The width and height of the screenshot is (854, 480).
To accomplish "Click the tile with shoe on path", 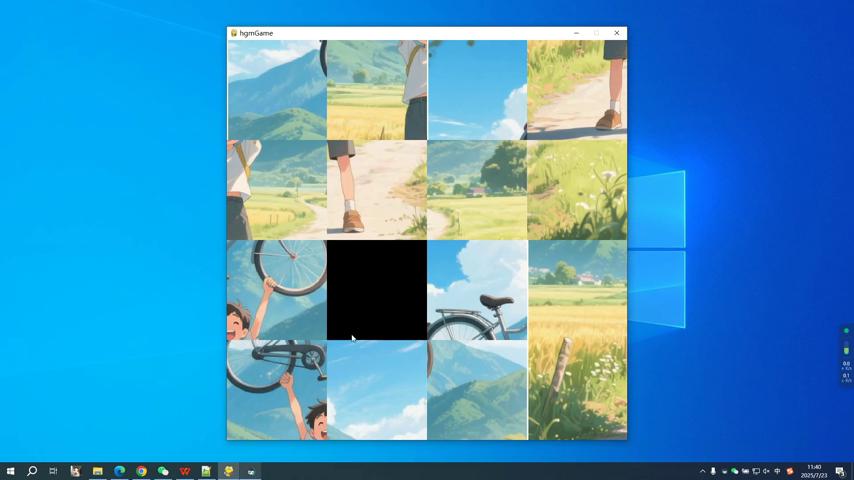I will pyautogui.click(x=577, y=90).
